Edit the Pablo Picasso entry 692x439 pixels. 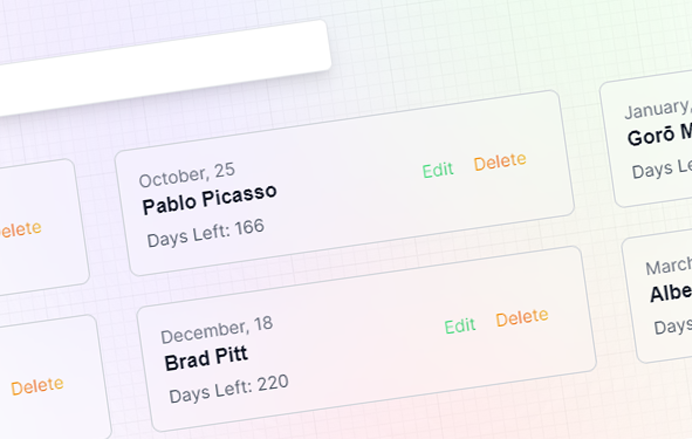(438, 170)
